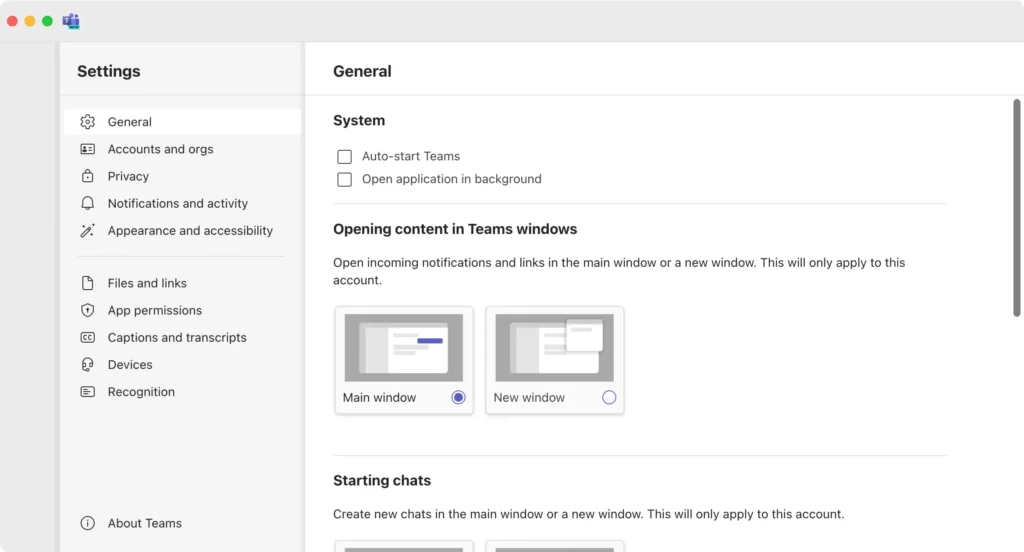The height and width of the screenshot is (552, 1024).
Task: Click the Notifications bell icon
Action: 88,203
